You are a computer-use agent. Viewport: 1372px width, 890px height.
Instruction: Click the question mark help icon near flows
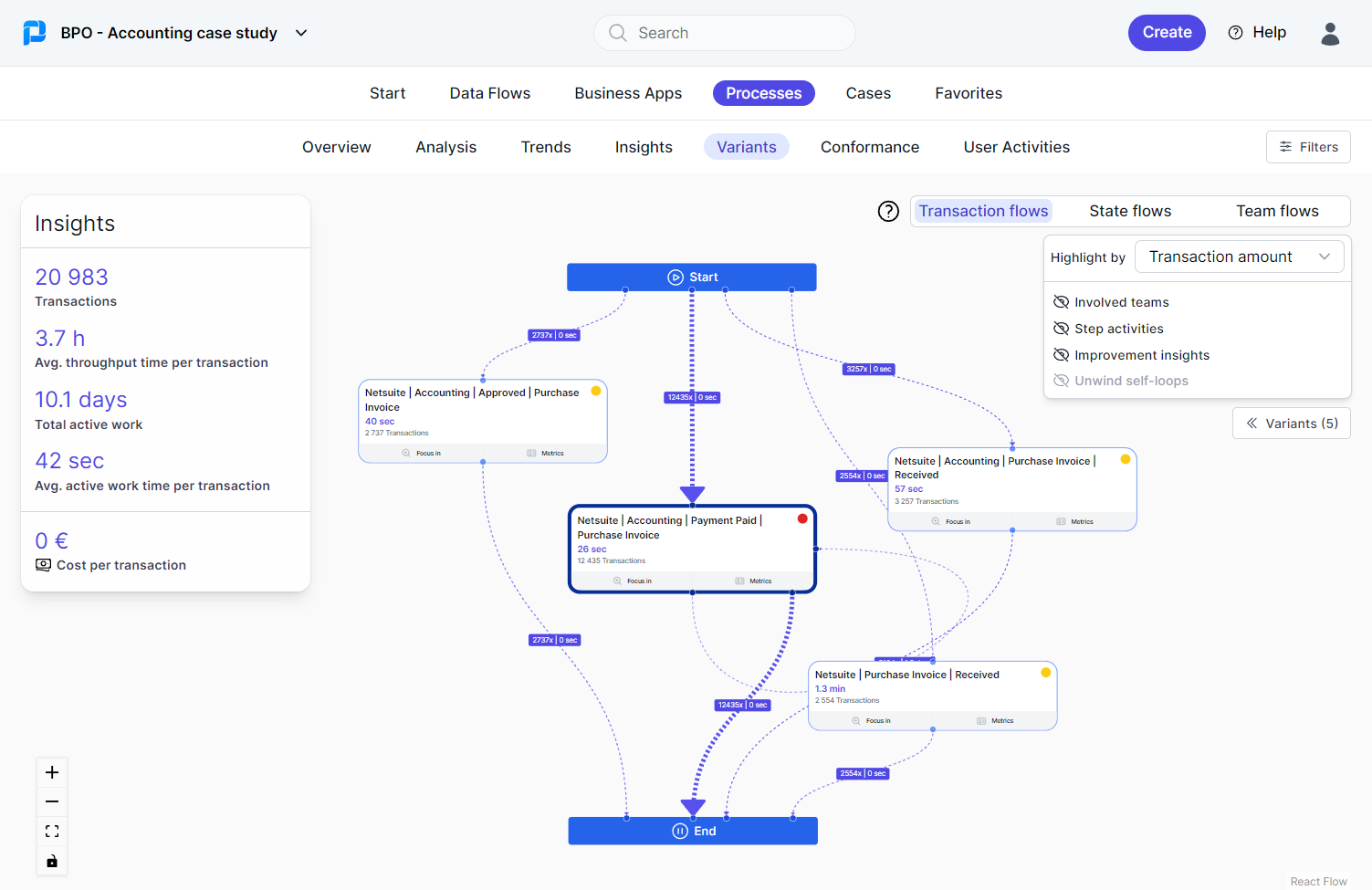click(x=888, y=211)
